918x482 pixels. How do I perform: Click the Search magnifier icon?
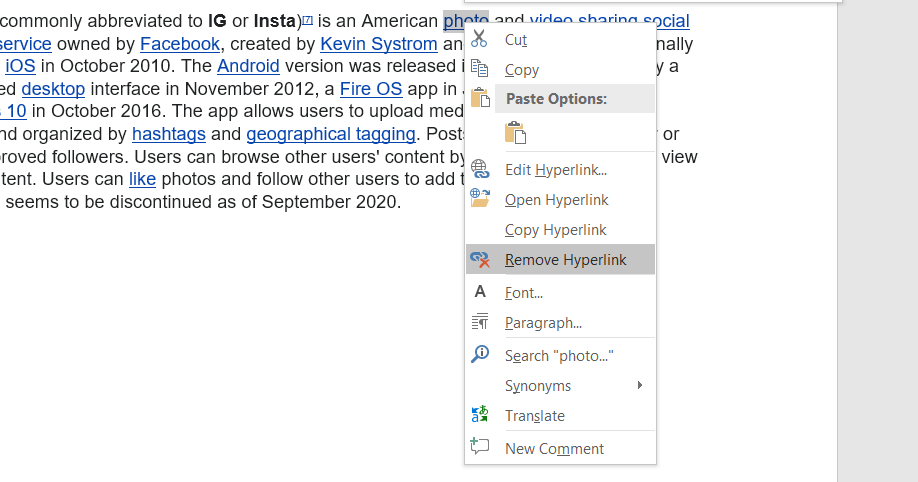[x=480, y=355]
